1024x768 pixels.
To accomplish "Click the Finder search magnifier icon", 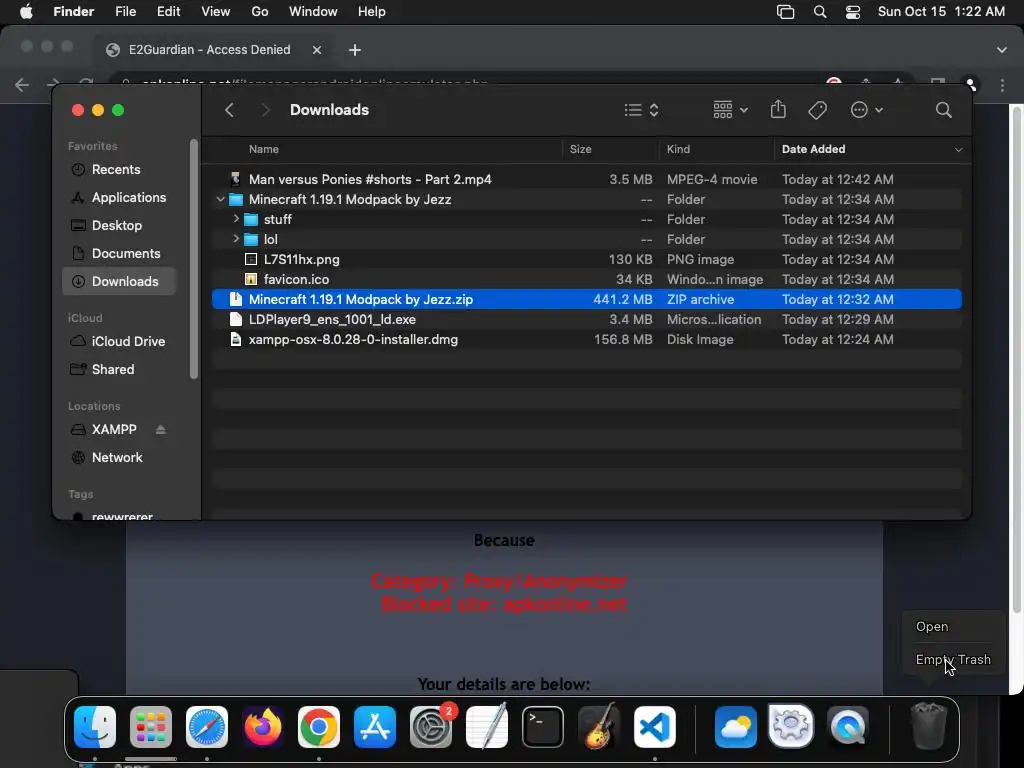I will [x=943, y=110].
